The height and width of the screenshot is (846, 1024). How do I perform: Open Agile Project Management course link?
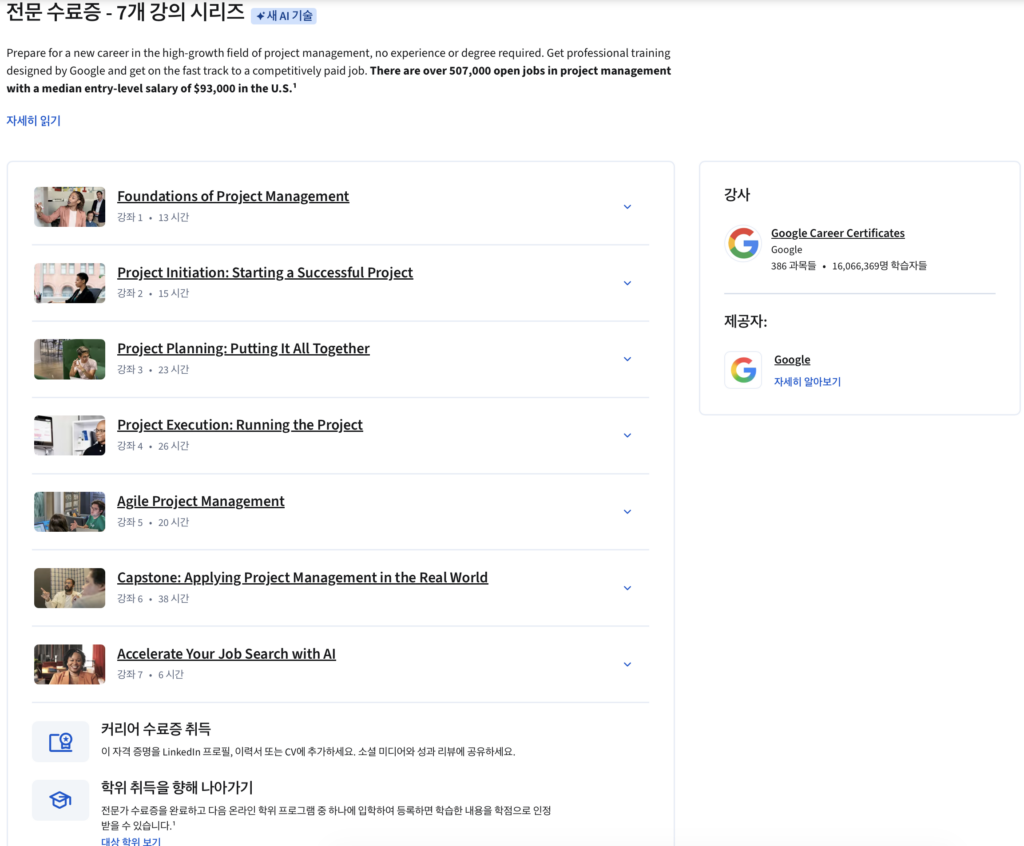point(200,501)
